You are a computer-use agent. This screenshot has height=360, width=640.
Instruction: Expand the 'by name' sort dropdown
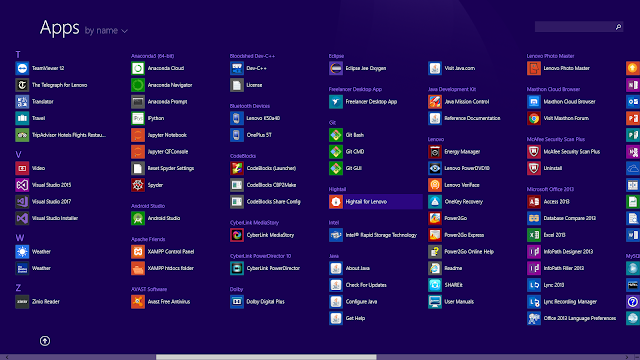(x=106, y=31)
